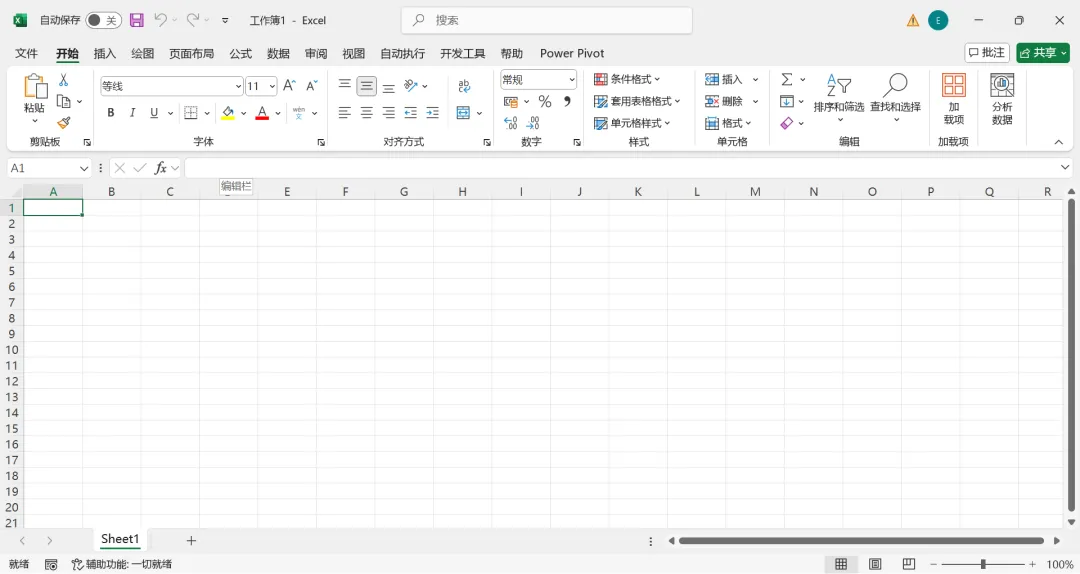Switch to Page Layout (页面布局) tab
Viewport: 1080px width, 574px height.
pyautogui.click(x=191, y=53)
